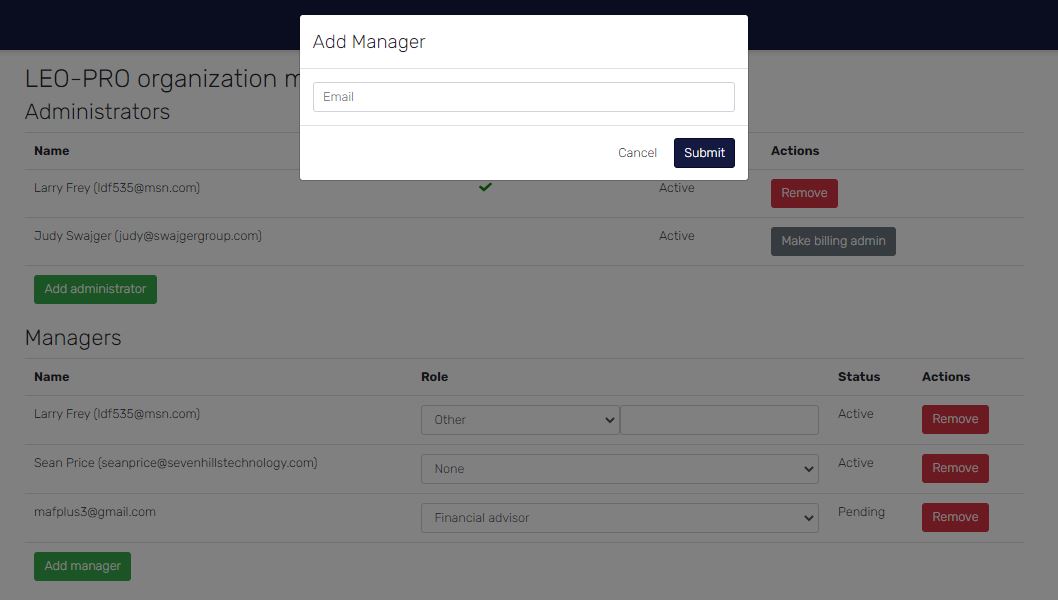Click the Add manager button
Viewport: 1058px width, 600px height.
tap(82, 565)
